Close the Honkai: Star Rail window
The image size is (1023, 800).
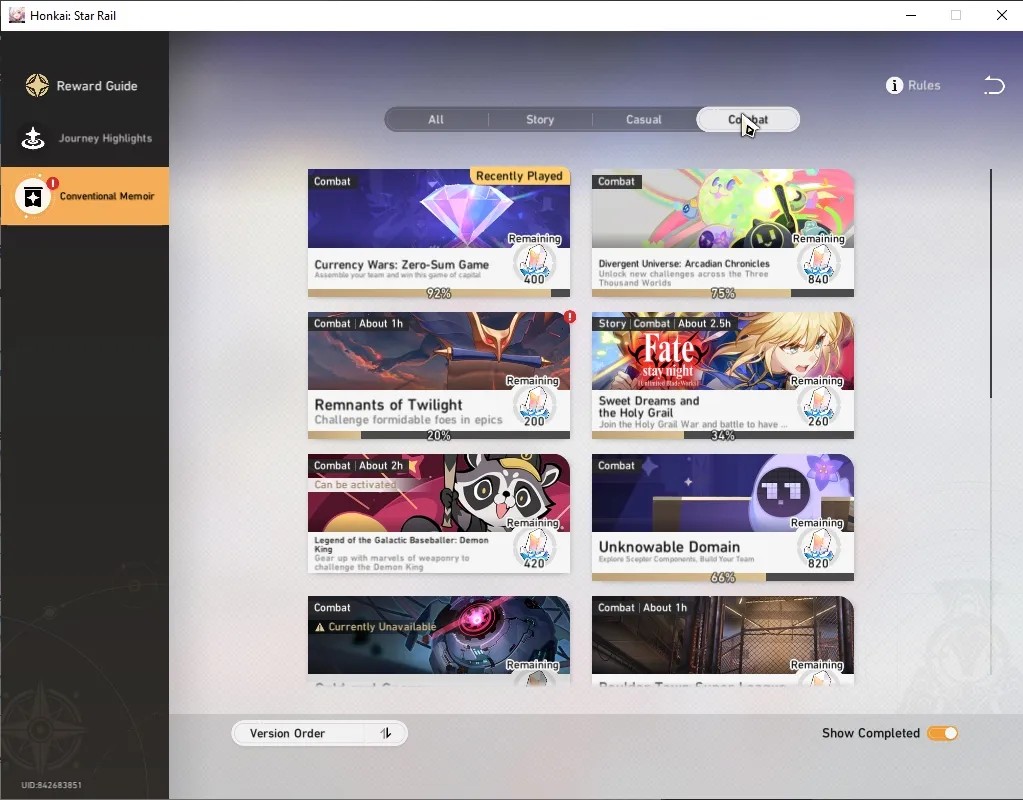[1001, 15]
